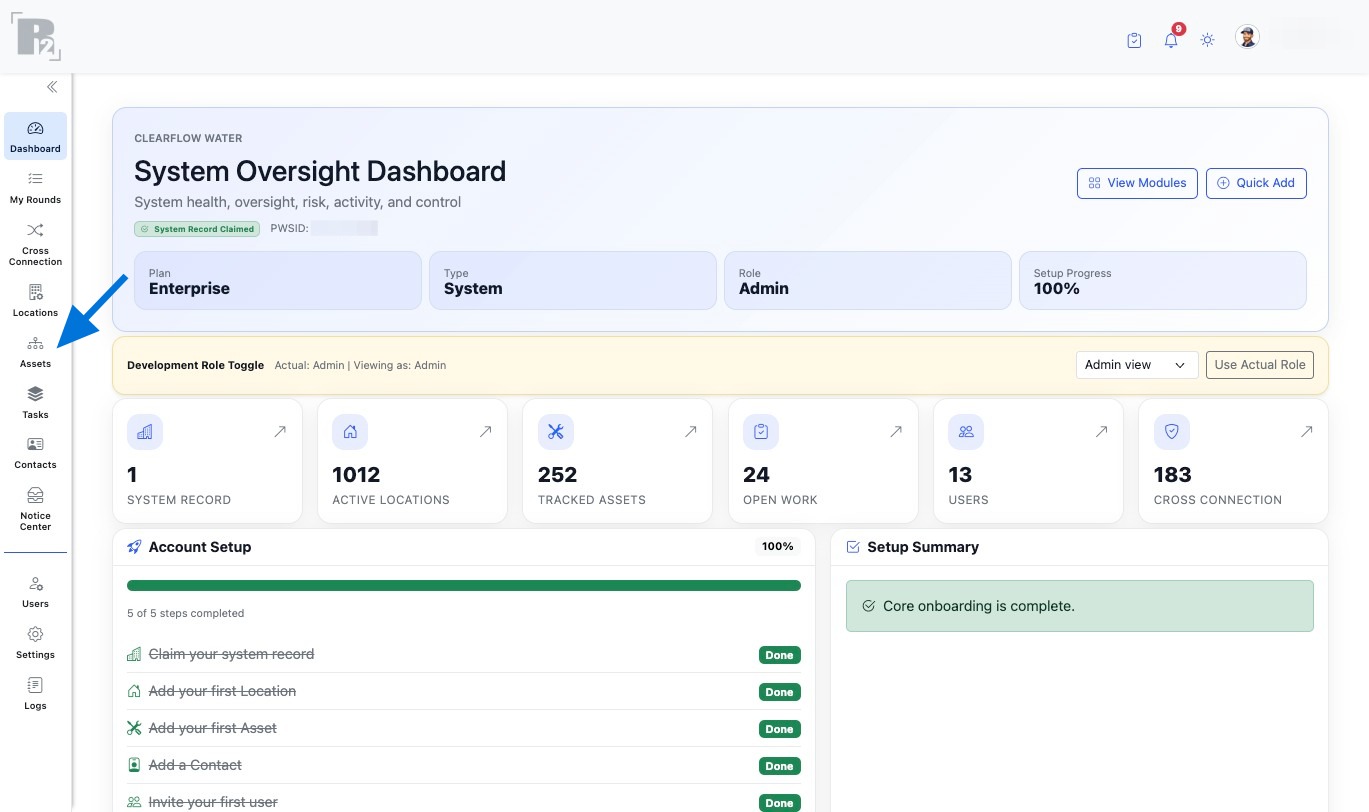Image resolution: width=1369 pixels, height=812 pixels.
Task: Open Dashboard in the sidebar
Action: pos(35,137)
